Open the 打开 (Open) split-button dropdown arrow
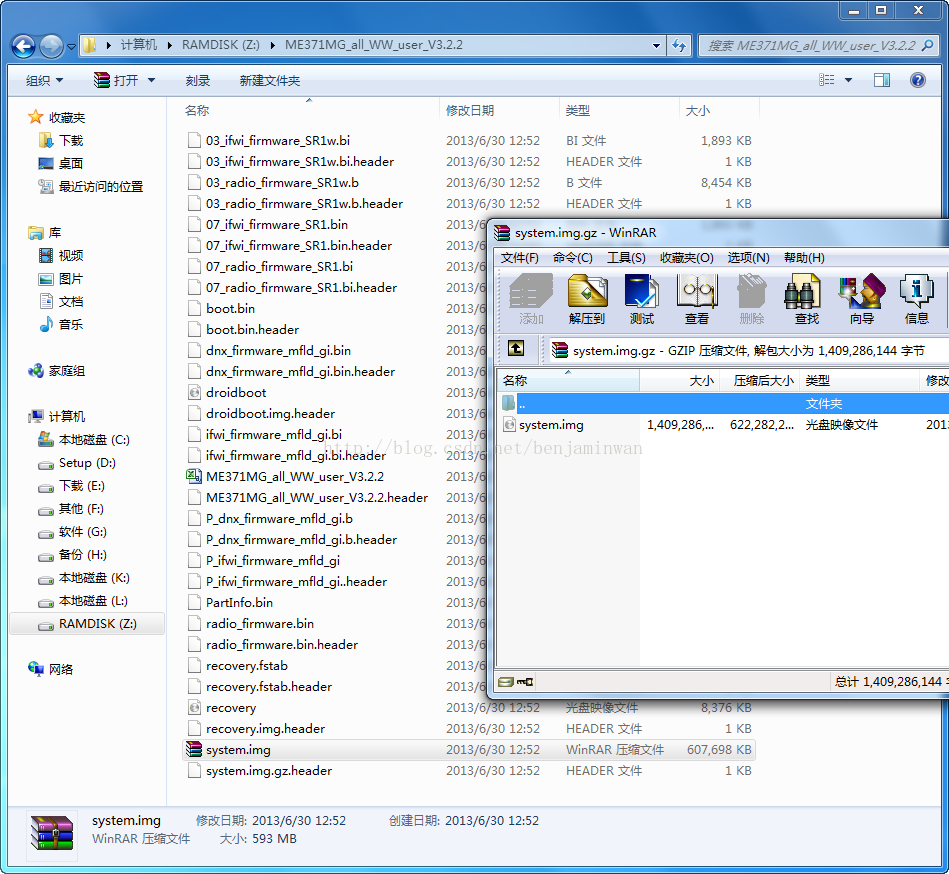 tap(152, 80)
